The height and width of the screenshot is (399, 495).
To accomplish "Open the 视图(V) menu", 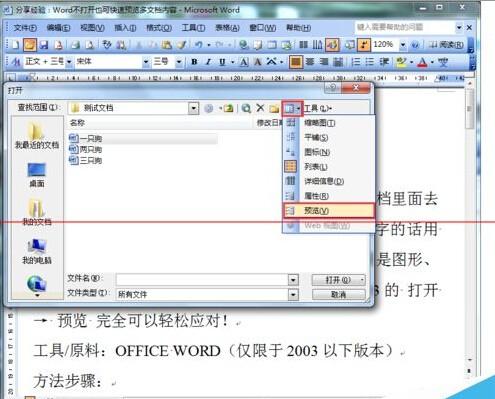I will (x=92, y=28).
